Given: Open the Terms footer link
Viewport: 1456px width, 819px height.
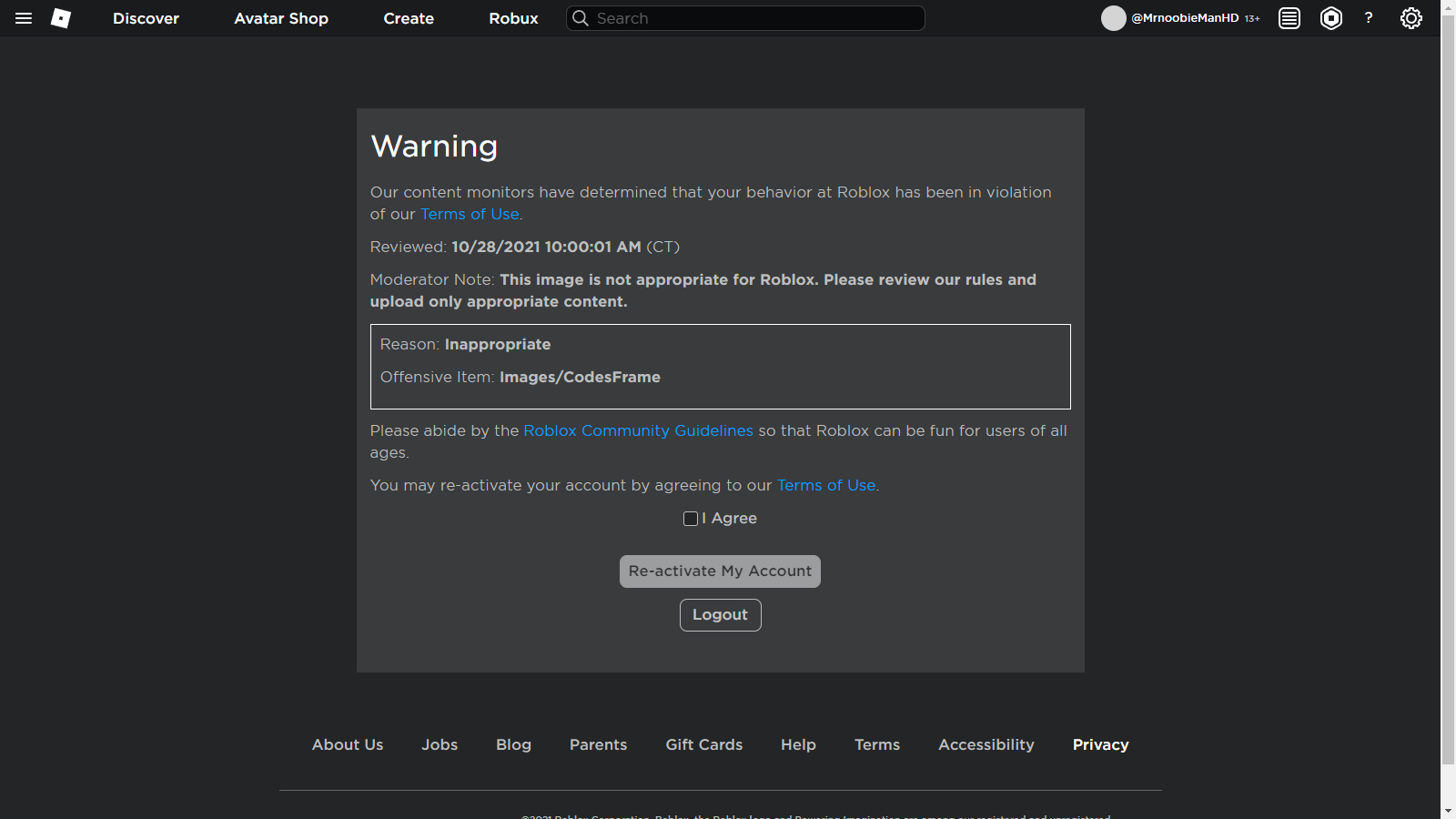Looking at the screenshot, I should coord(877,744).
